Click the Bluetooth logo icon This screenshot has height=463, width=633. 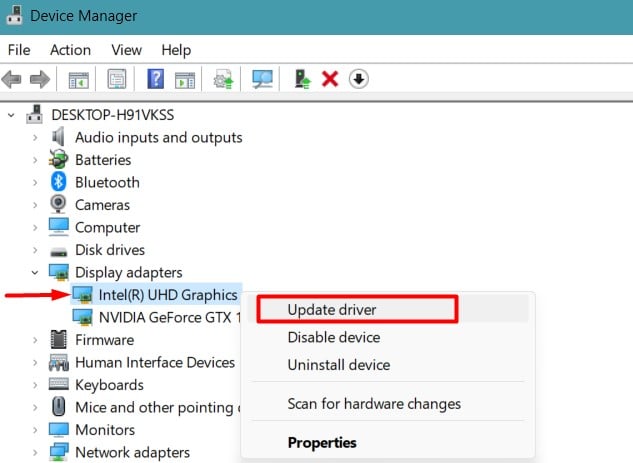pyautogui.click(x=59, y=182)
